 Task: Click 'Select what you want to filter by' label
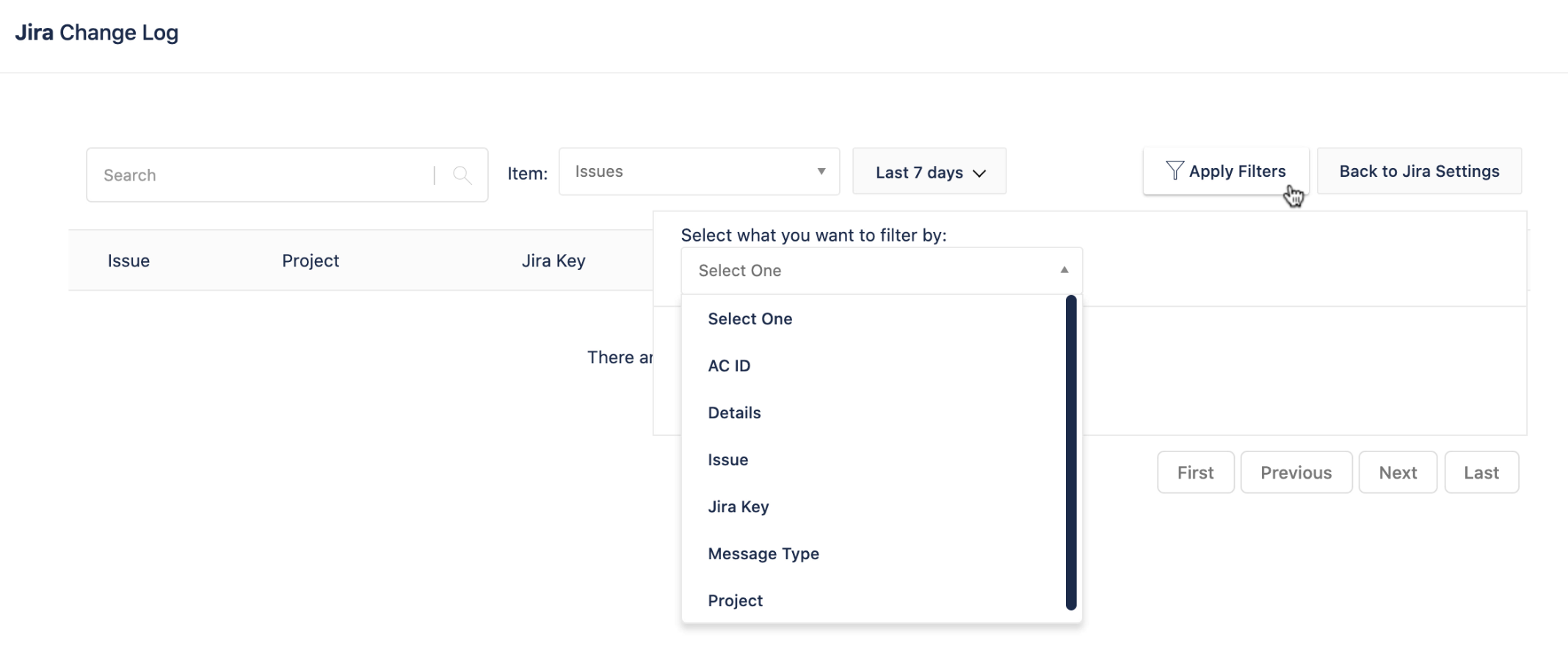[x=813, y=235]
